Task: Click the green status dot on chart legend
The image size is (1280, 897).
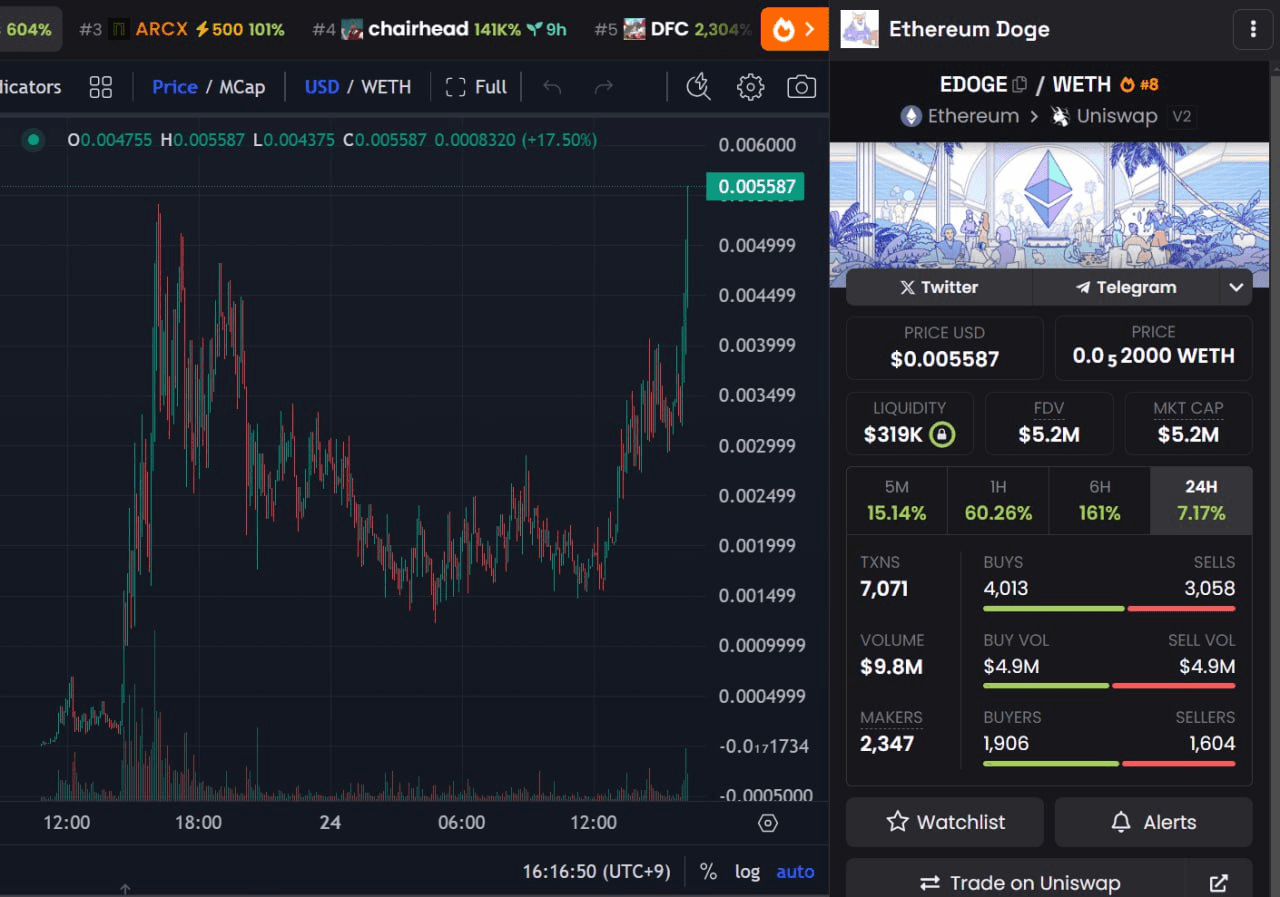Action: coord(34,140)
